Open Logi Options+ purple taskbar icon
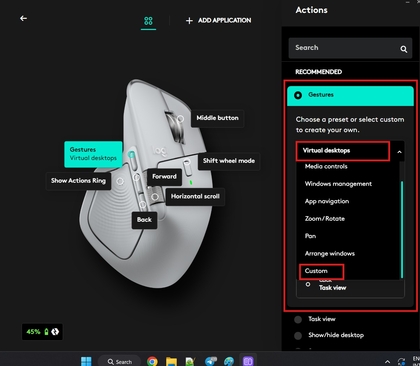This screenshot has width=420, height=366. (248, 361)
